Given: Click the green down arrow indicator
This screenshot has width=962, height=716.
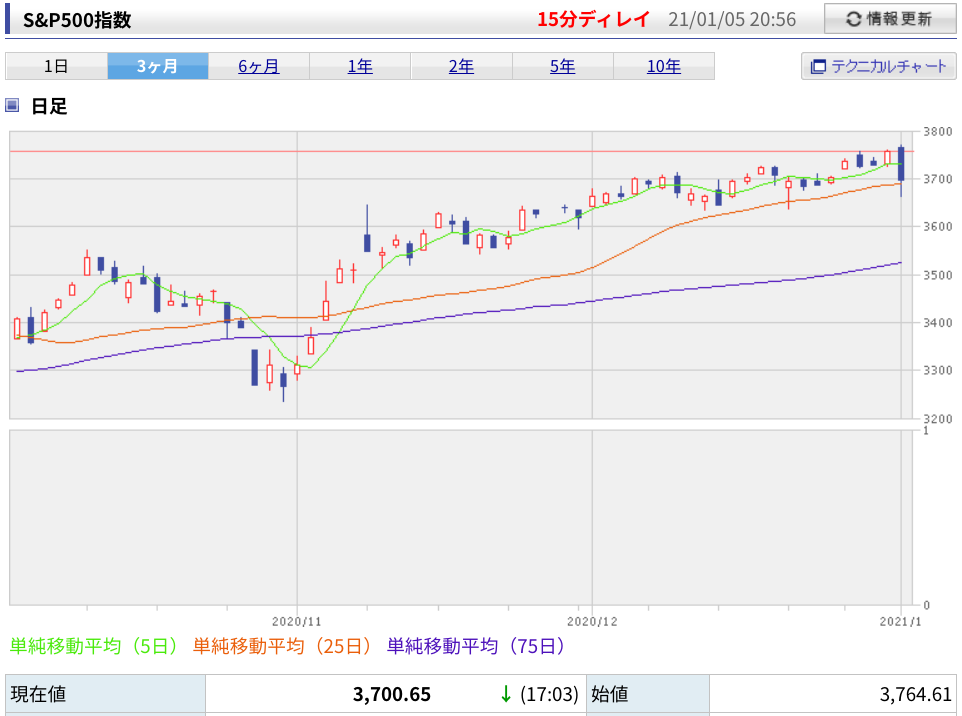Looking at the screenshot, I should pyautogui.click(x=506, y=695).
